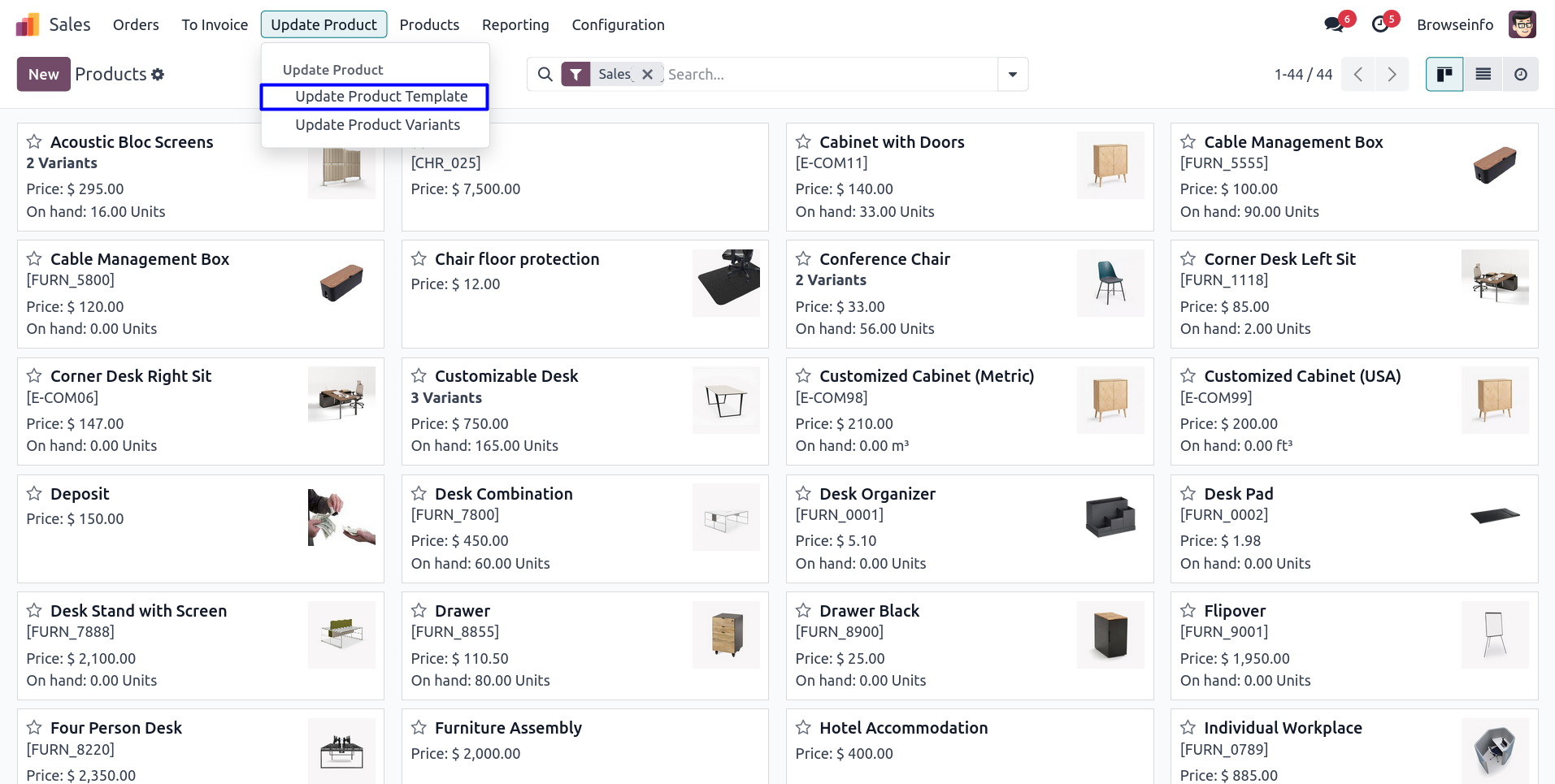Screen dimensions: 1555x784
Task: Remove the Sales filter facet
Action: 647,75
